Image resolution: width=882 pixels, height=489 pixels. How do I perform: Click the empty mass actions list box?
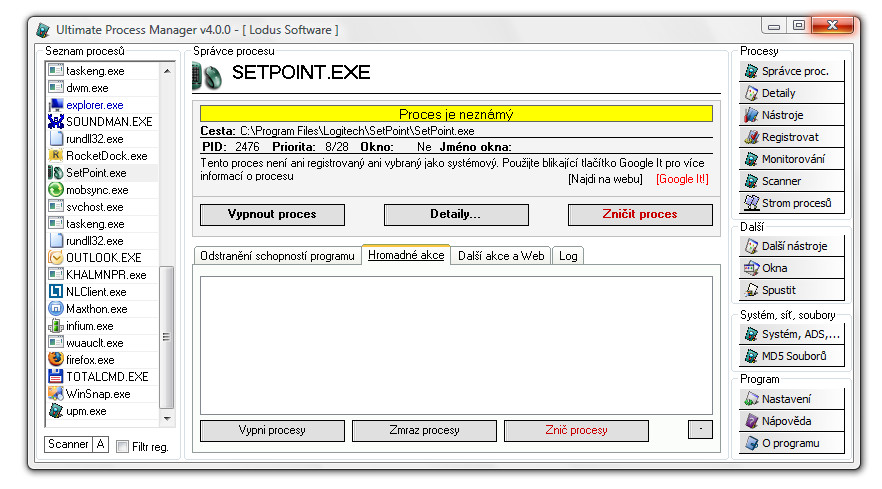(x=456, y=346)
